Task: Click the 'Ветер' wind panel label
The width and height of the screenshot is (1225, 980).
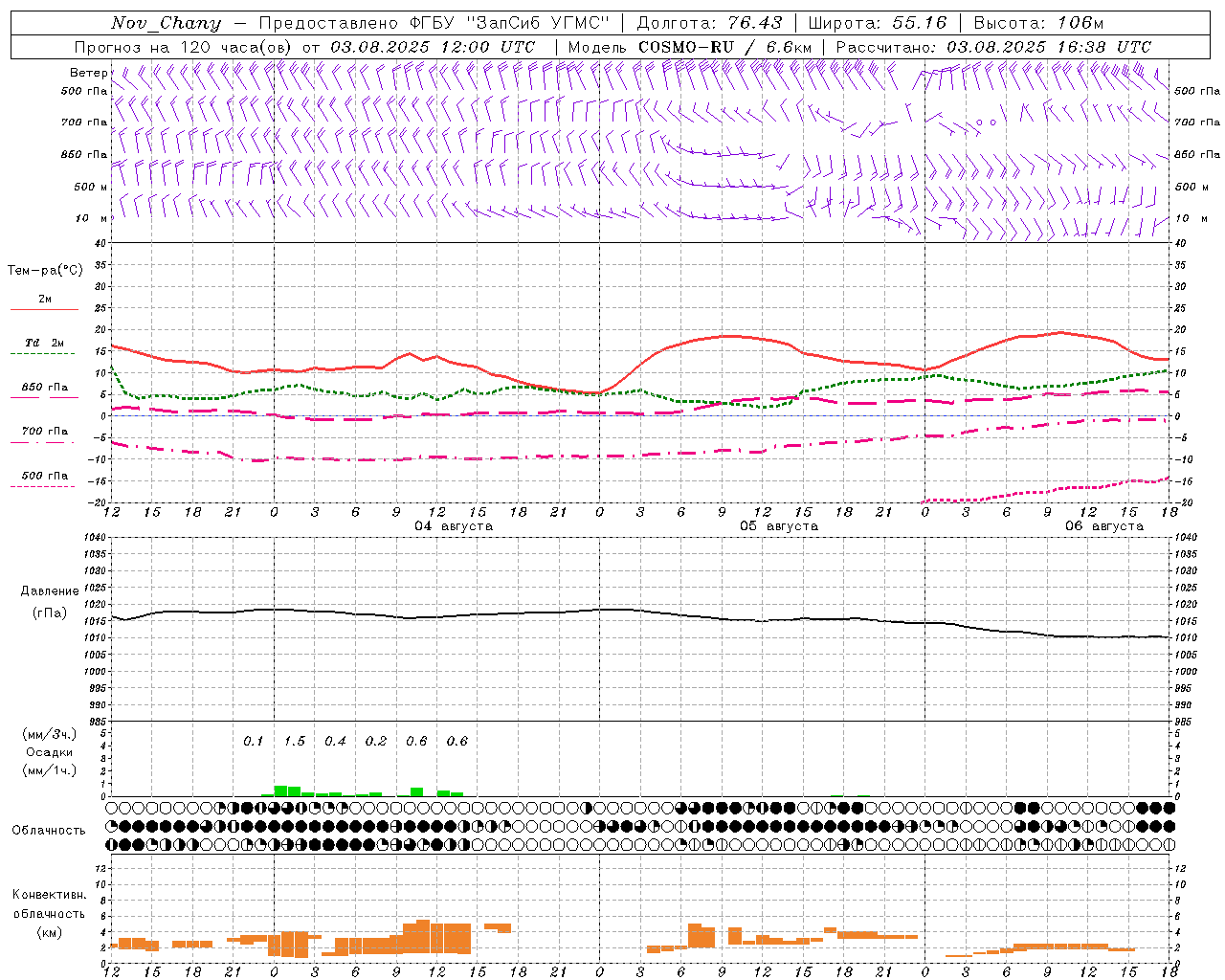Action: tap(88, 73)
